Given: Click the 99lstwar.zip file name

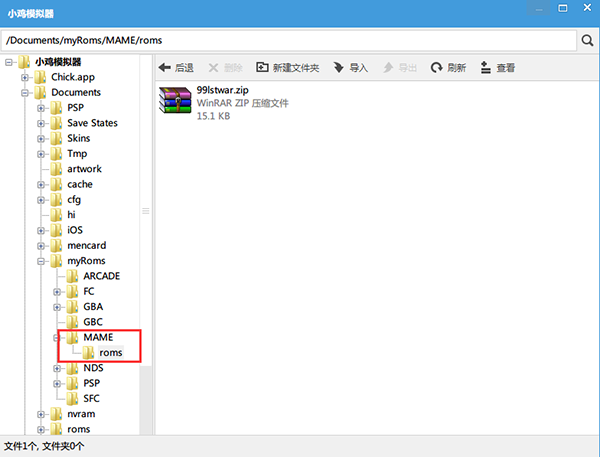Looking at the screenshot, I should point(222,90).
